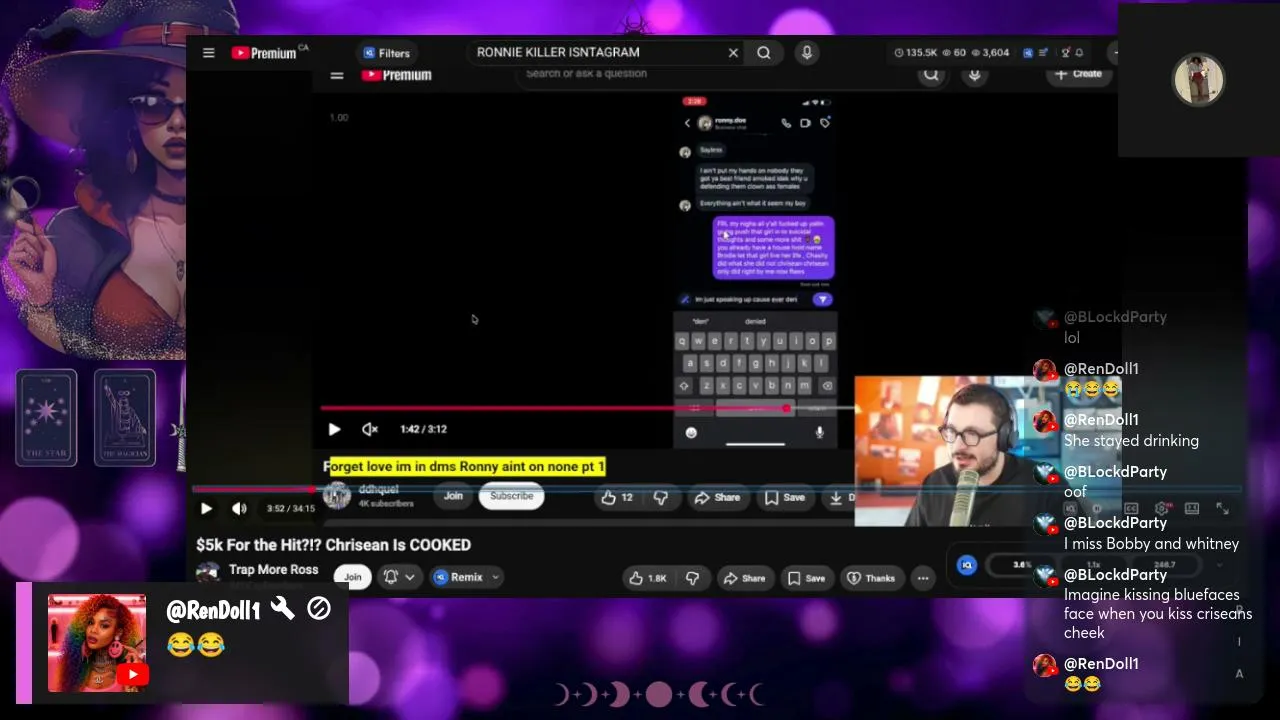Start a voice call in the phone chat
Viewport: 1280px width, 720px height.
(786, 123)
